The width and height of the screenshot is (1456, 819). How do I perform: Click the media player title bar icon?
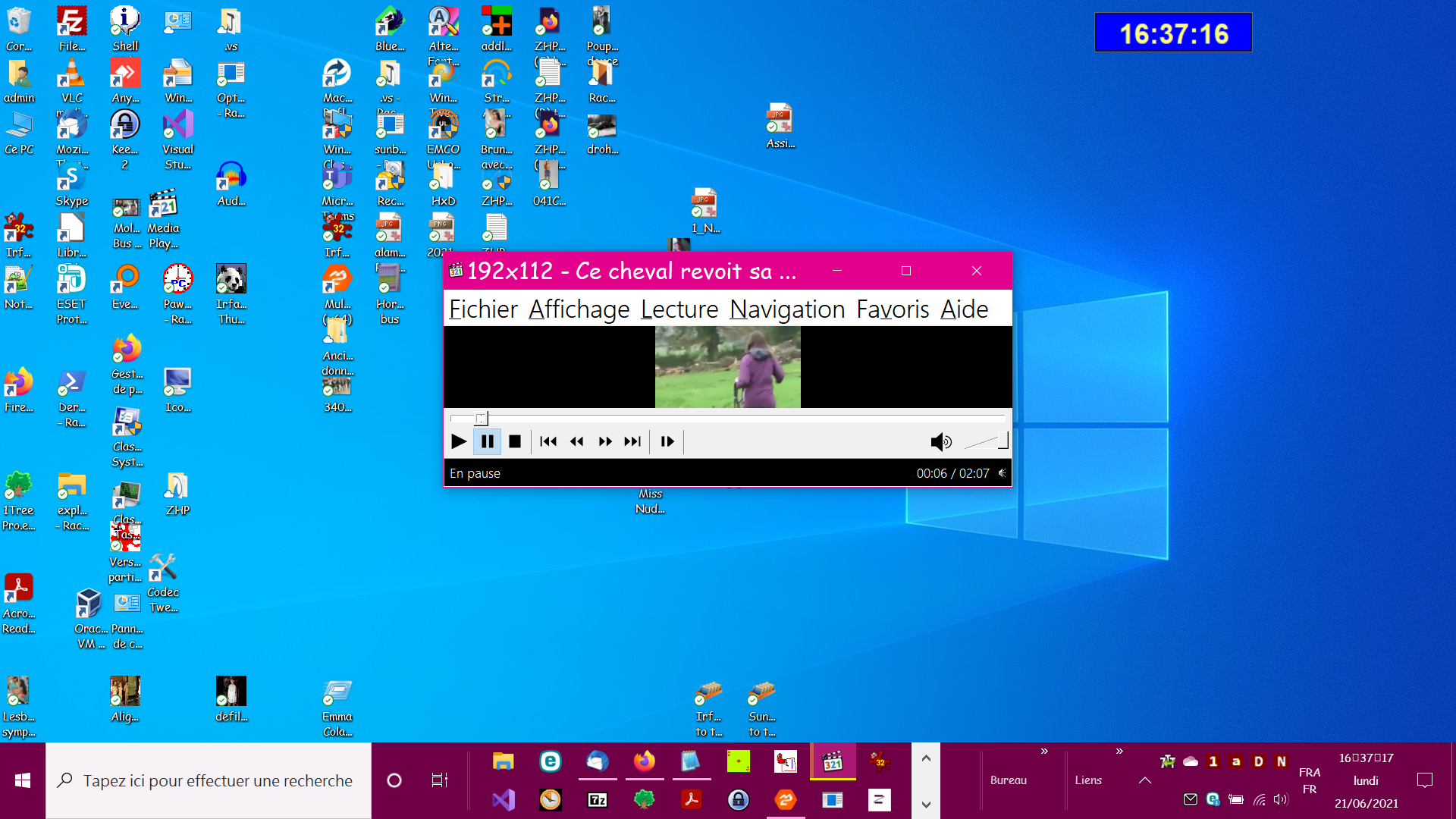(x=456, y=271)
